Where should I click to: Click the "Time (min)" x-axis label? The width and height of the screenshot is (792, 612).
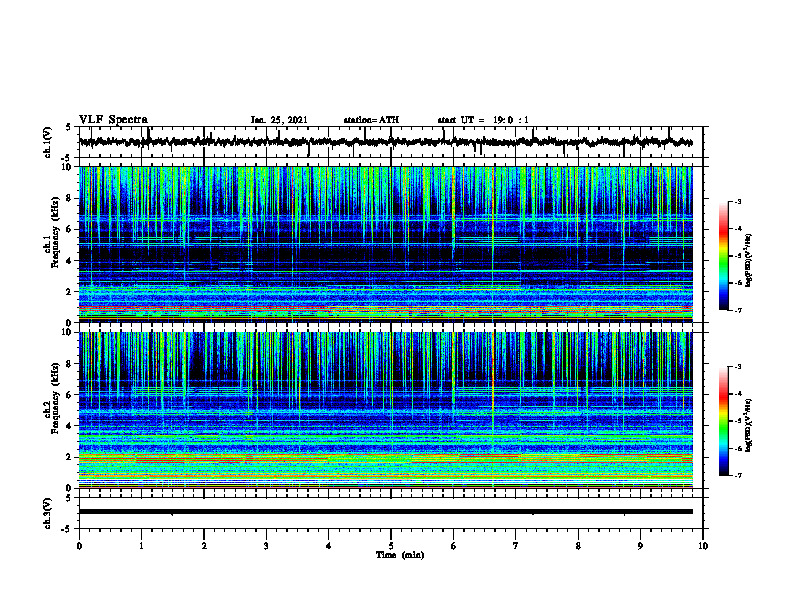400,555
